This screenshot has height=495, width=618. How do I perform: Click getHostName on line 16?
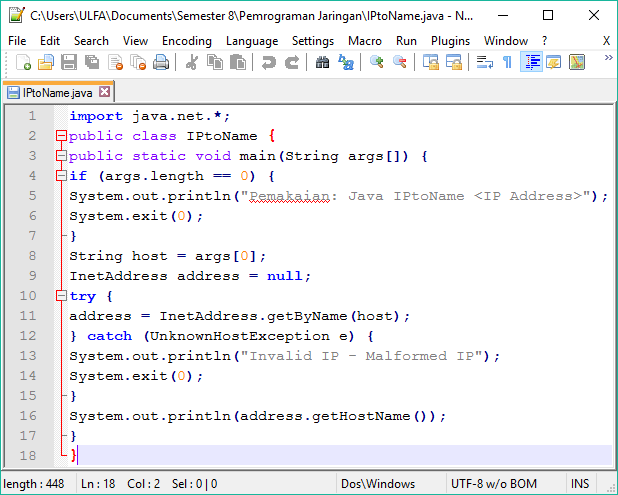(361, 416)
